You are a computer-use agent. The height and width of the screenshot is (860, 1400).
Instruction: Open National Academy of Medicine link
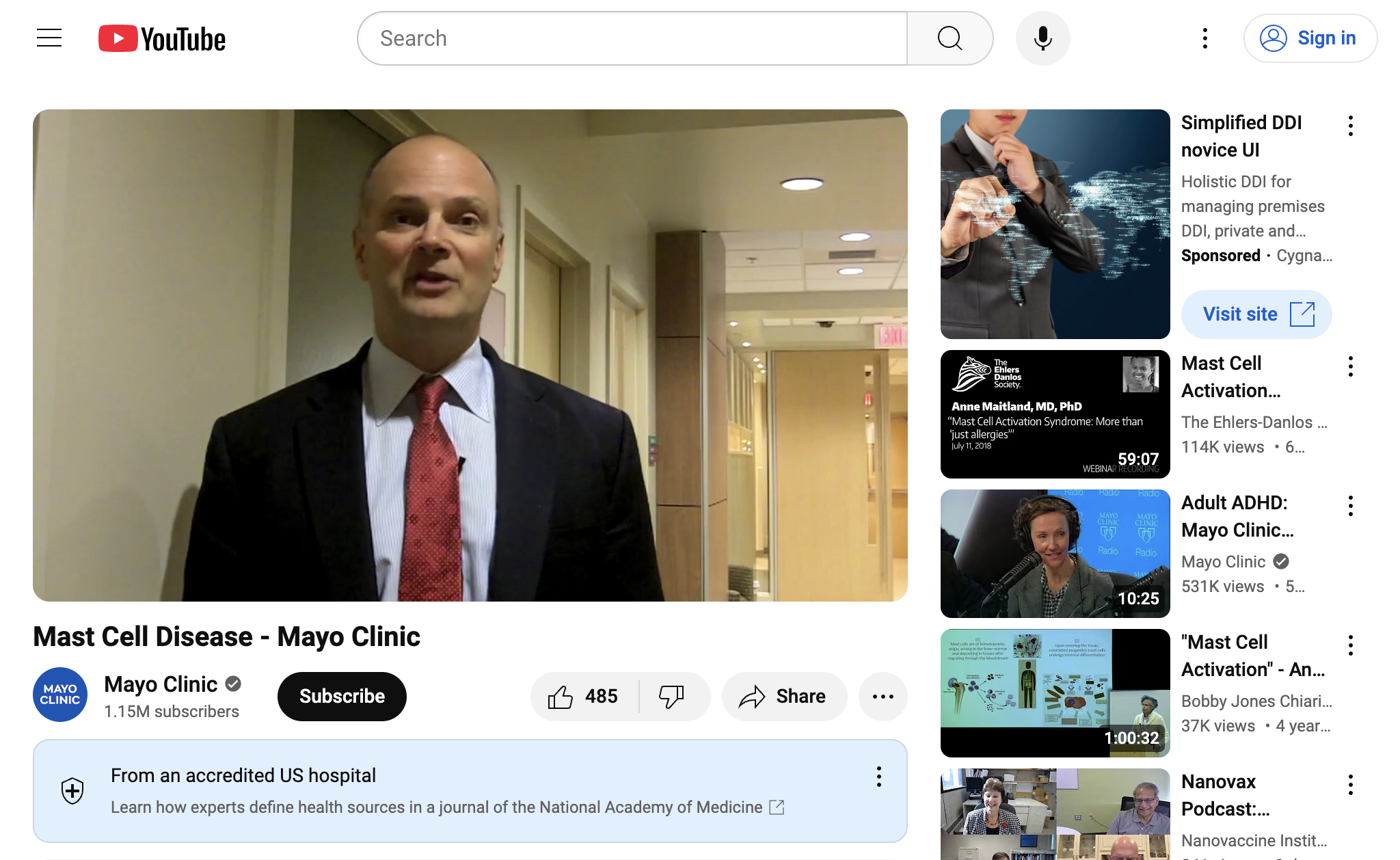448,807
